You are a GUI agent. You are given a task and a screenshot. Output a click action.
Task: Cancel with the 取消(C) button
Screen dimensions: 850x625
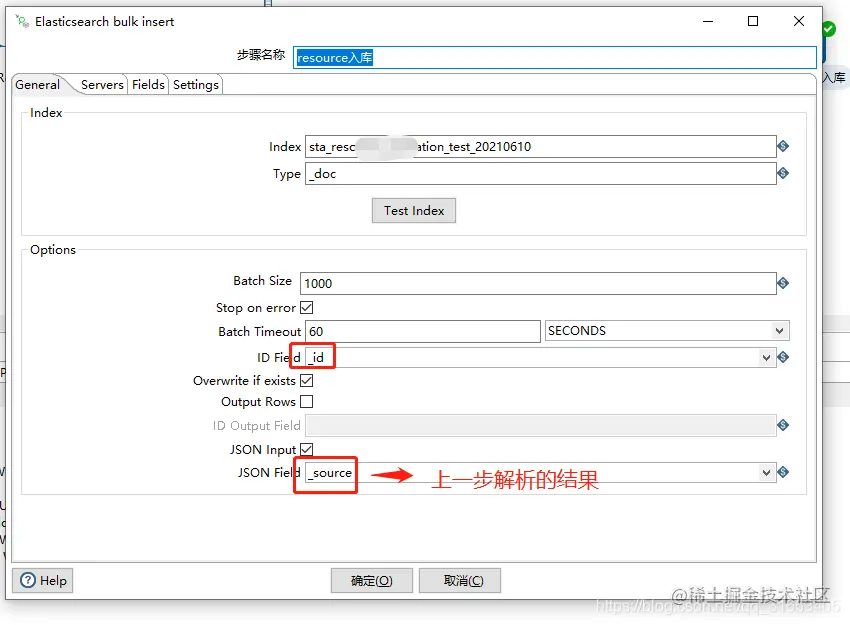tap(460, 581)
